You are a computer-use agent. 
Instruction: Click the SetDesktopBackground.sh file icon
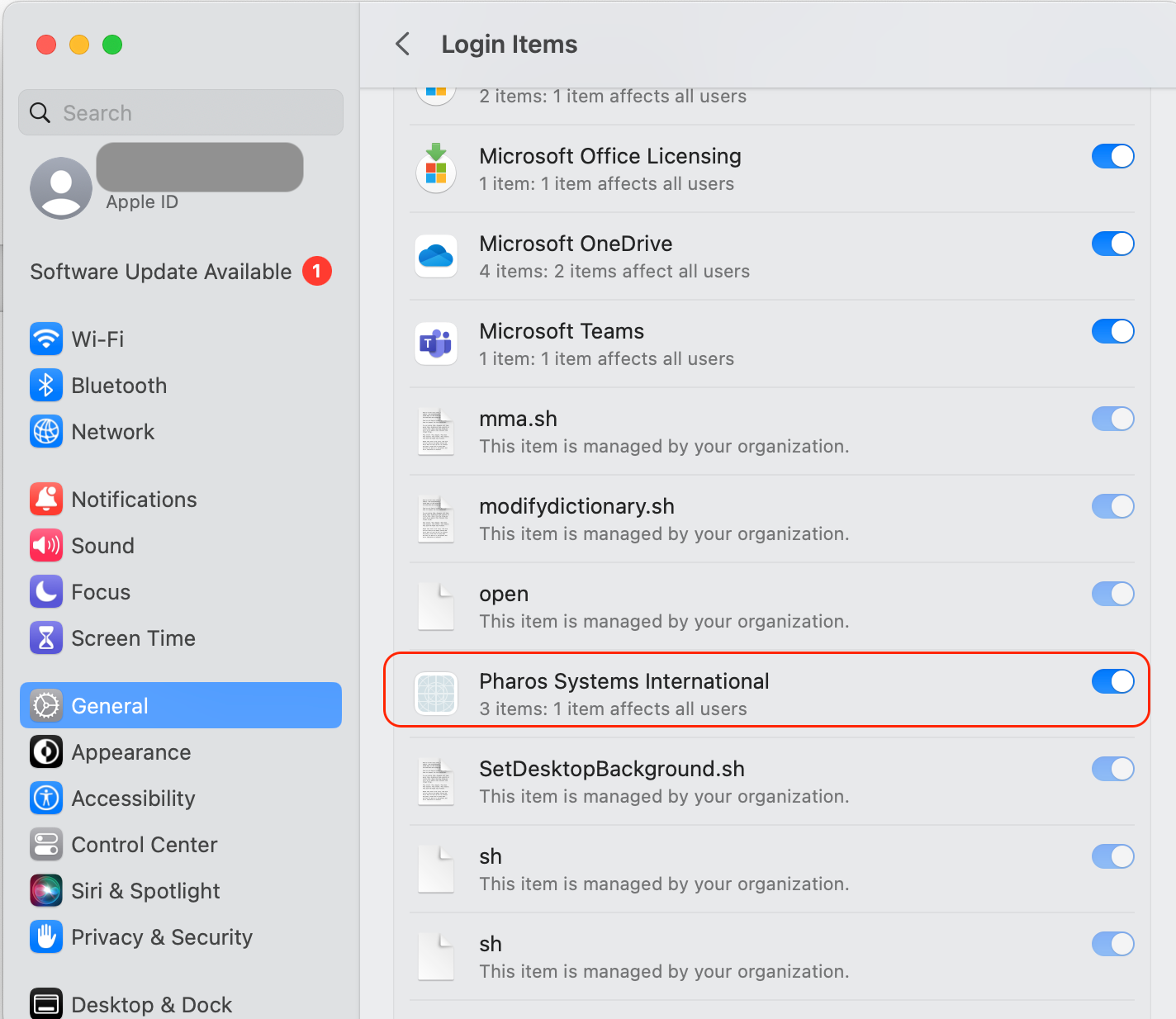(x=436, y=782)
